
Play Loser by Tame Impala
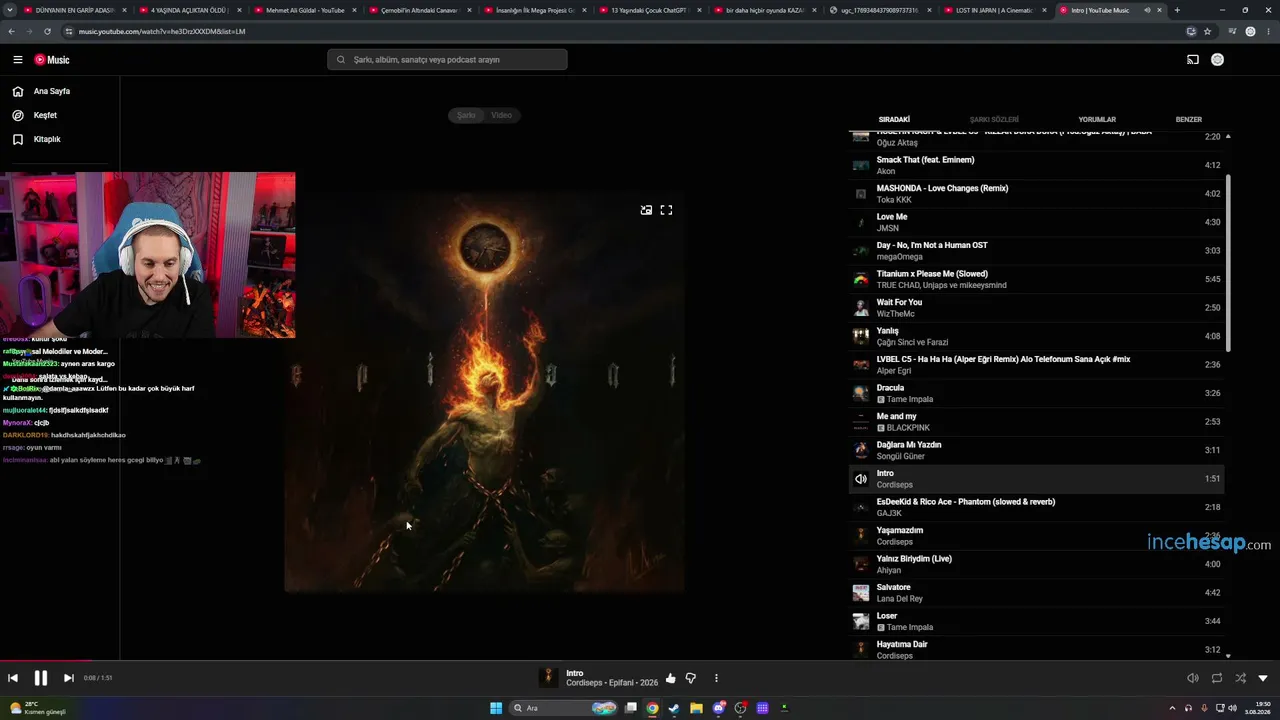coord(1036,621)
